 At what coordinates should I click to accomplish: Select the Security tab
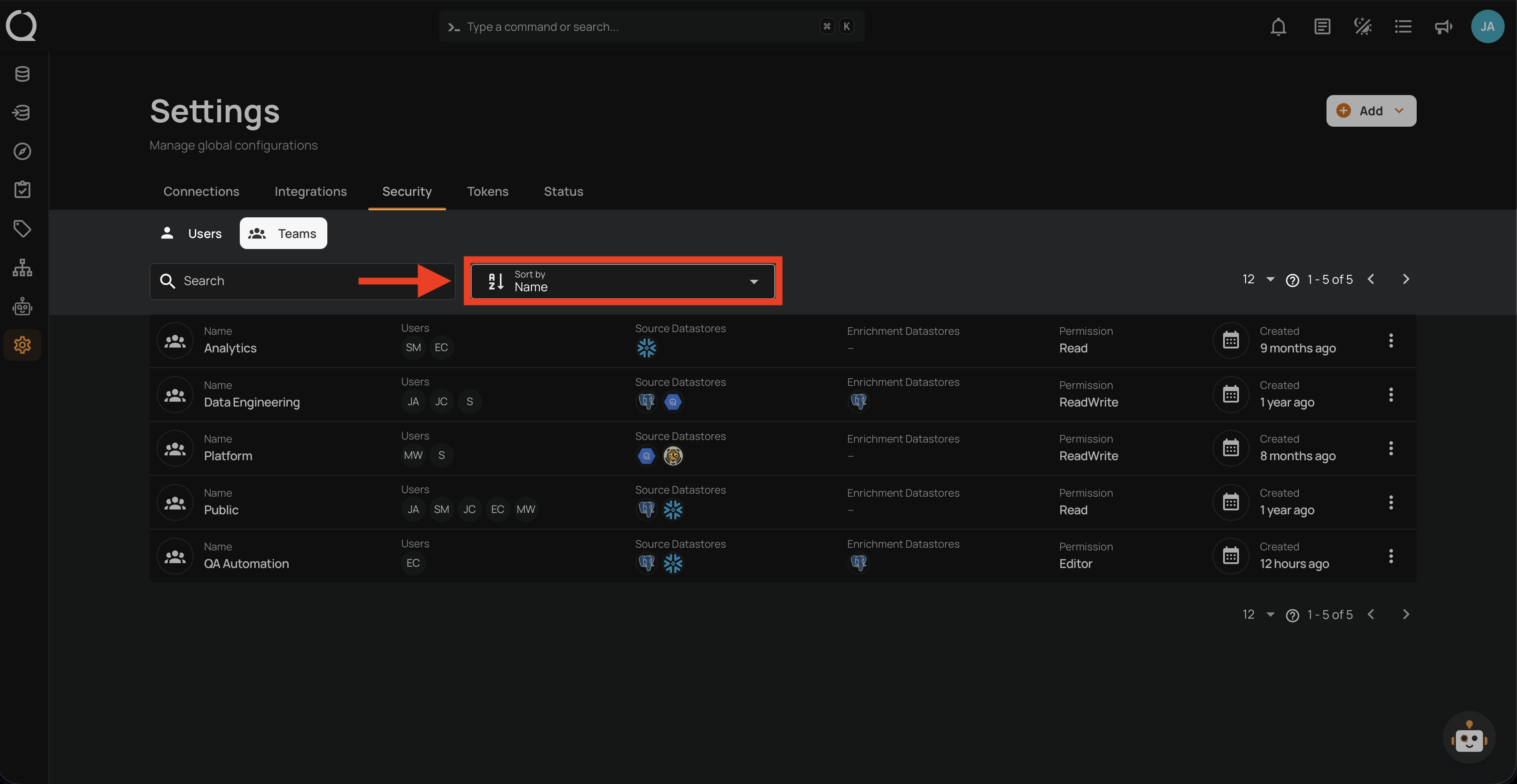[x=407, y=191]
